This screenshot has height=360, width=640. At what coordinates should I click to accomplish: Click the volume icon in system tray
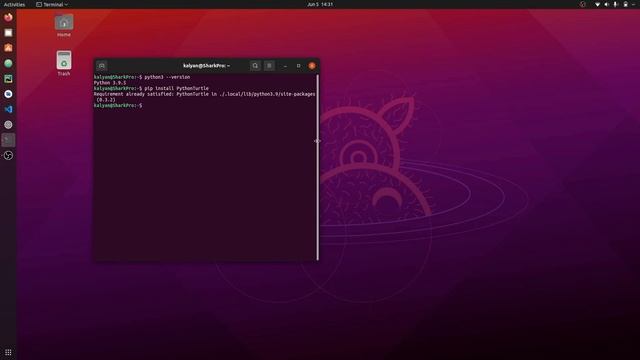coord(607,4)
